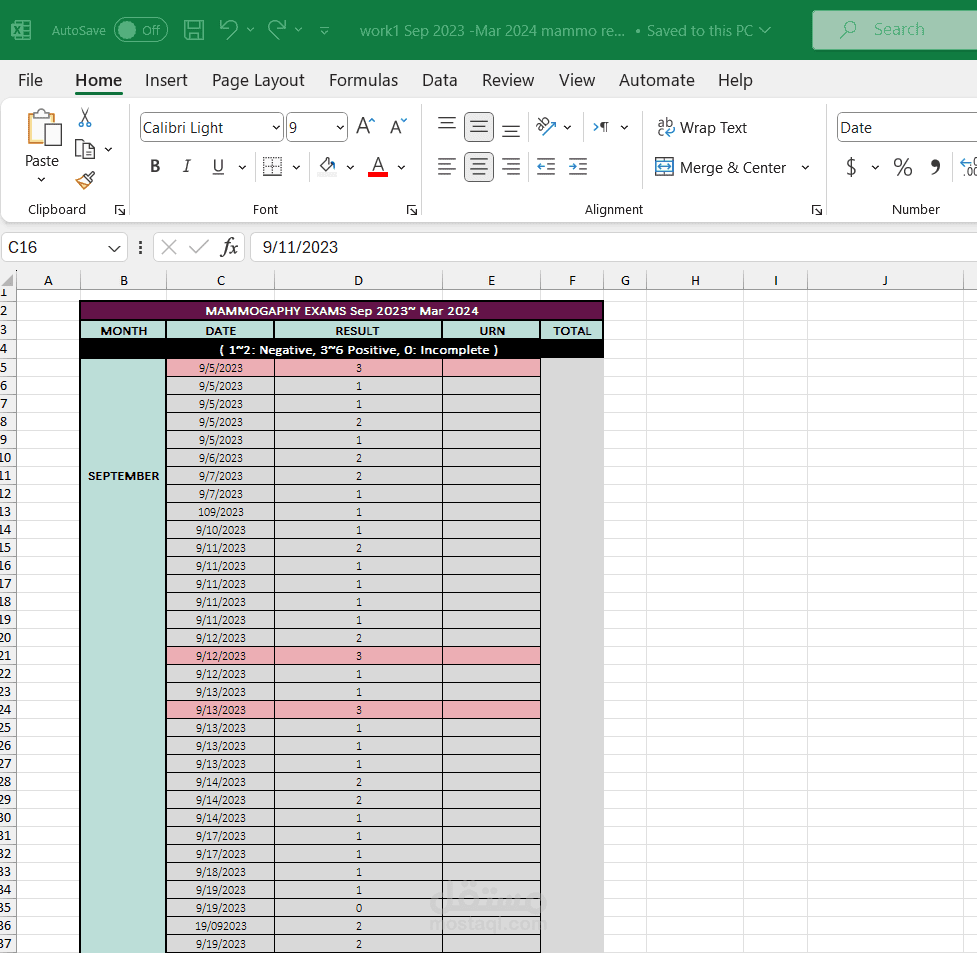Click the formula bar Cancel X icon

pos(169,247)
